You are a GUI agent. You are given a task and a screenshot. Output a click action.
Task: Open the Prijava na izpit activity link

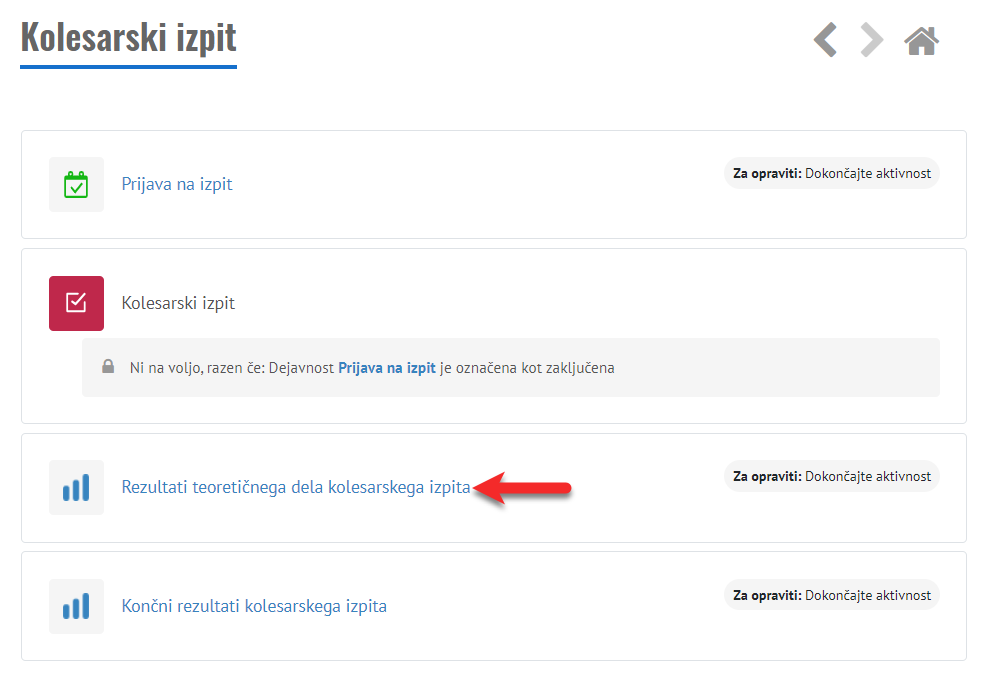click(177, 184)
